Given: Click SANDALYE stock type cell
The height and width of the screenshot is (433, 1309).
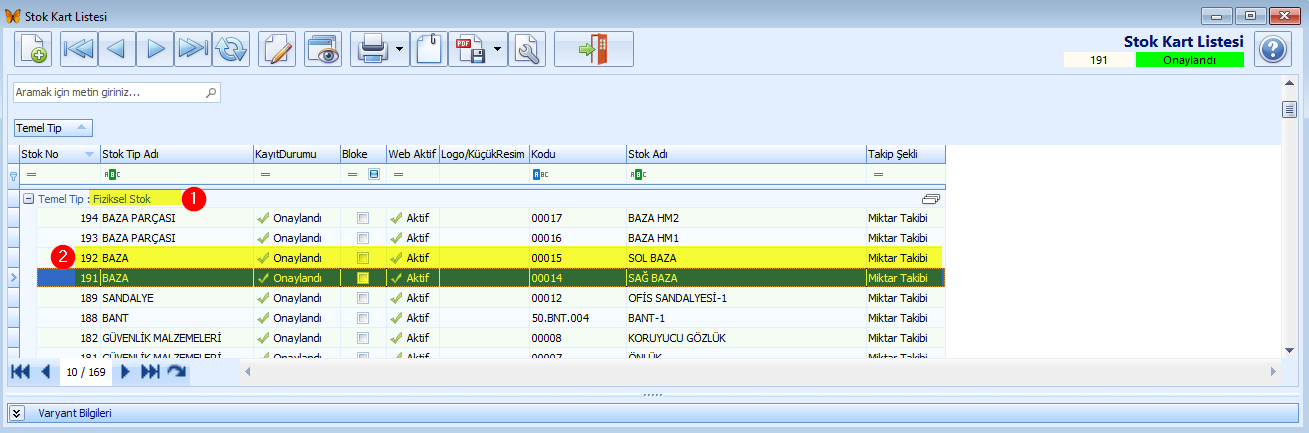Looking at the screenshot, I should coord(176,297).
